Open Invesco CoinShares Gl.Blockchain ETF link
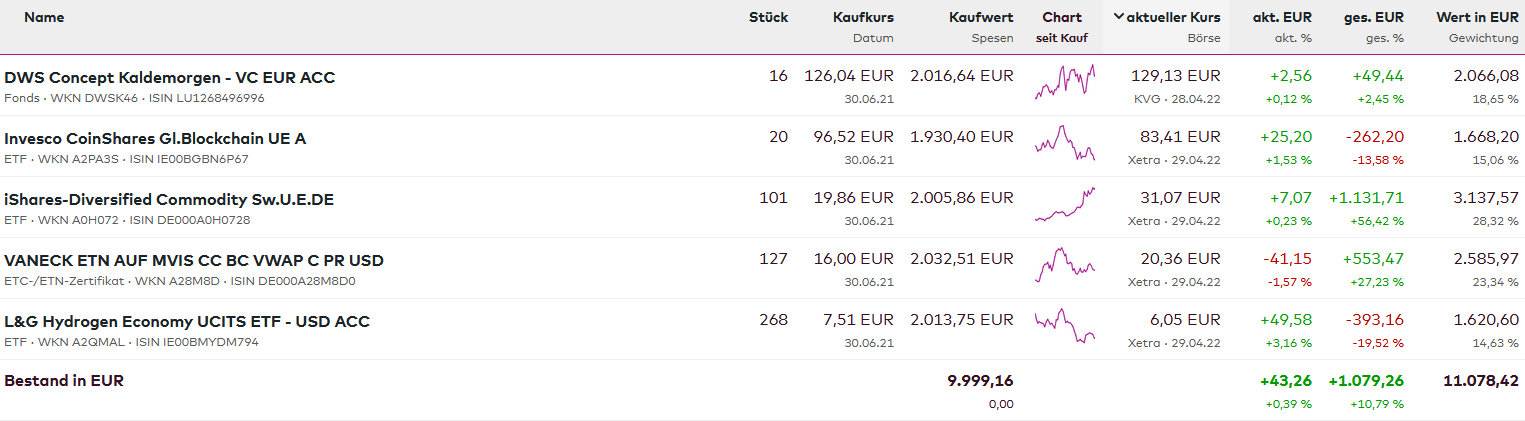Screen dimensions: 1525x421 pyautogui.click(x=155, y=138)
